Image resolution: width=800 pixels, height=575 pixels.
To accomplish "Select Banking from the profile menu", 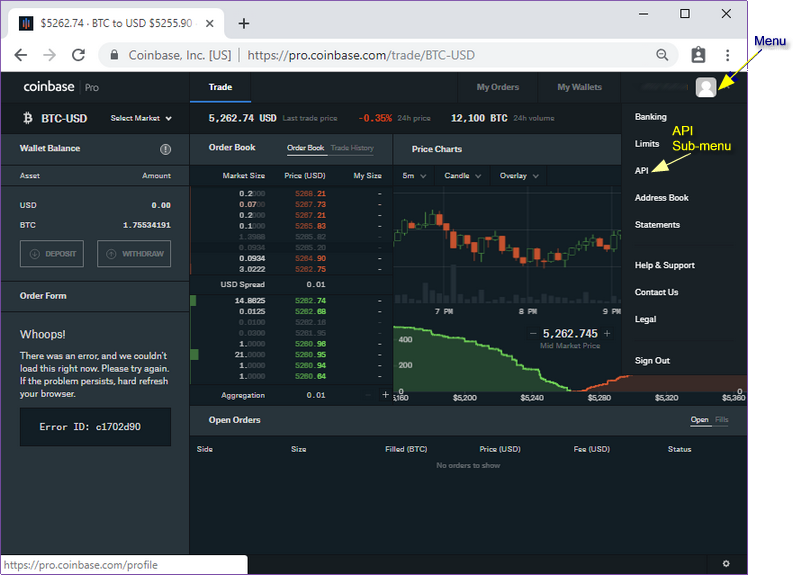I will 651,117.
